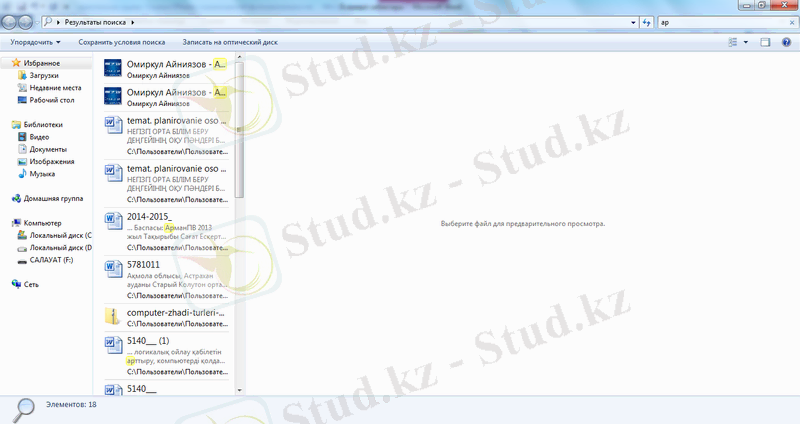Viewport: 800px width, 424px height.
Task: Open the Загрузки folder in the sidebar
Action: click(43, 75)
